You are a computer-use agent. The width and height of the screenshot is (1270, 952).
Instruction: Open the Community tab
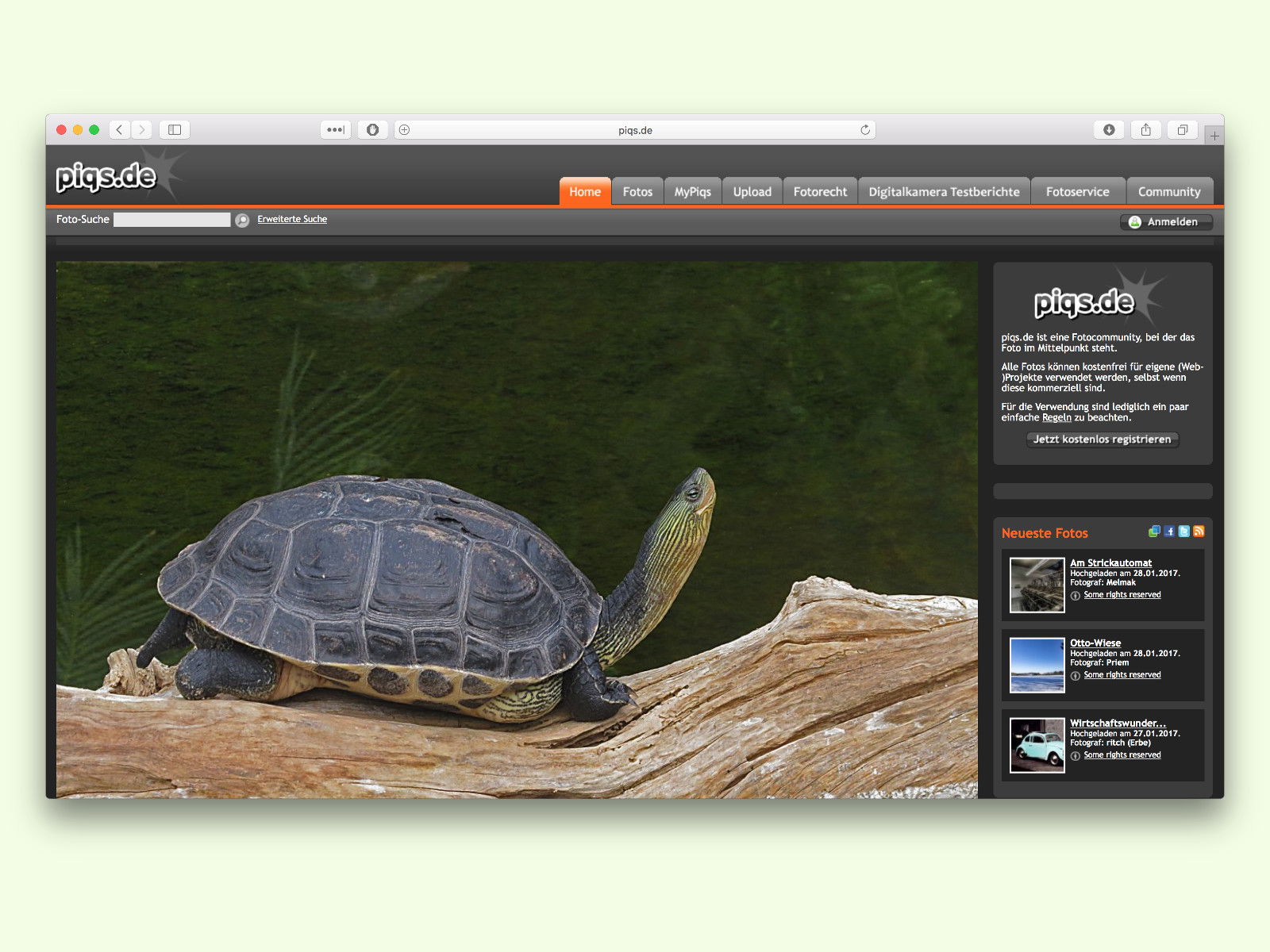[x=1169, y=191]
